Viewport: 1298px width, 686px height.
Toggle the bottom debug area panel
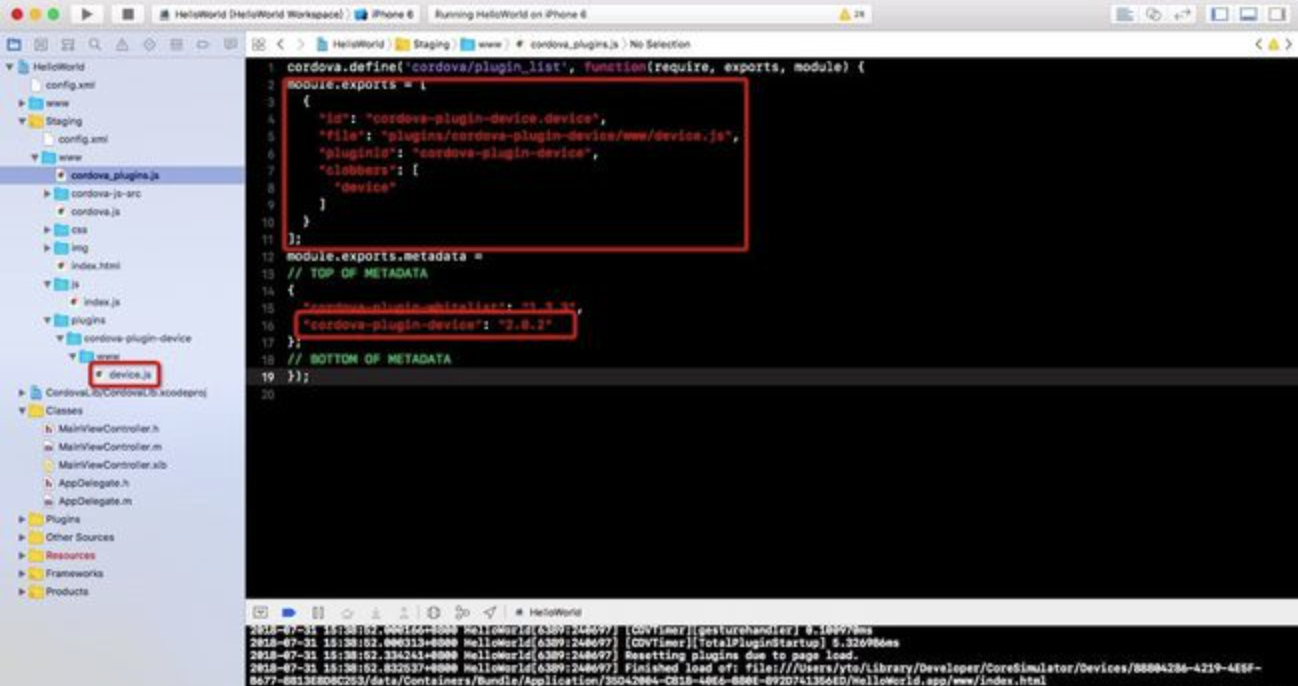pyautogui.click(x=1248, y=14)
